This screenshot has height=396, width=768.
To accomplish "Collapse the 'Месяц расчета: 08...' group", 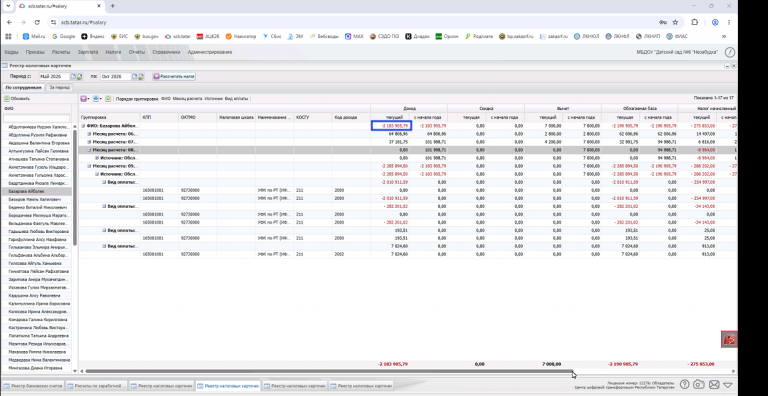I will click(x=90, y=150).
